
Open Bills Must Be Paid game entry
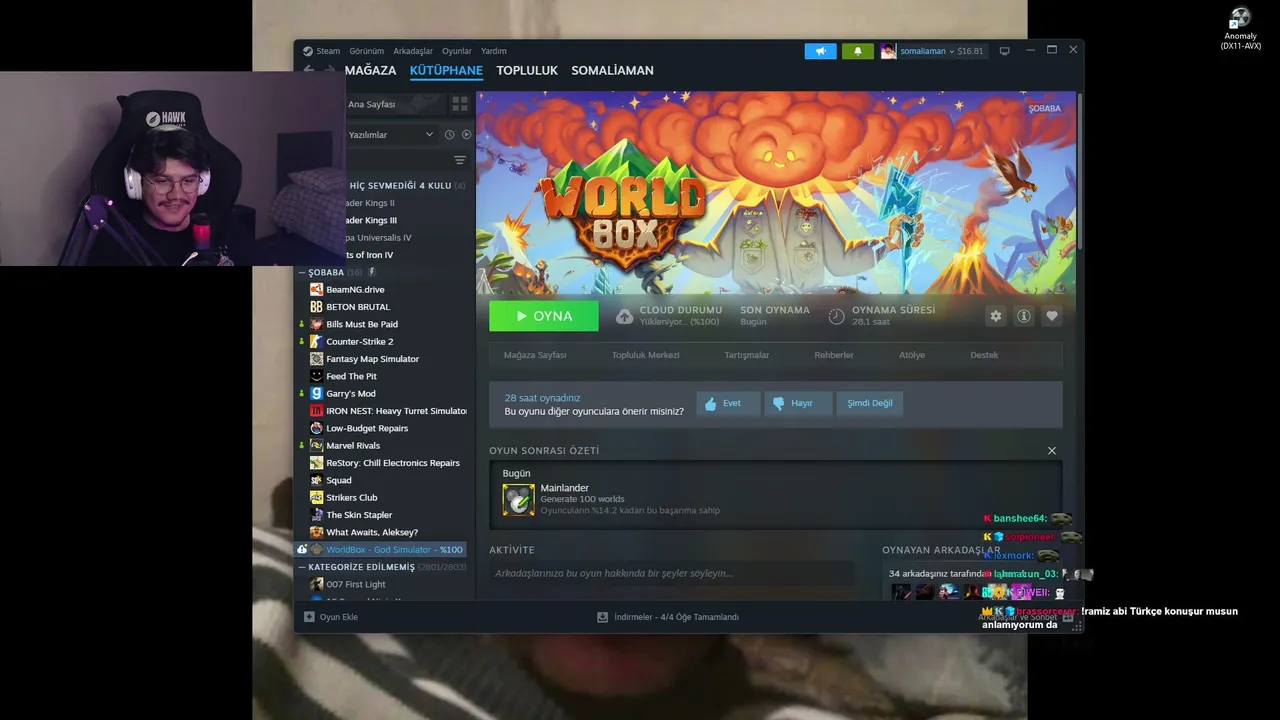[362, 324]
